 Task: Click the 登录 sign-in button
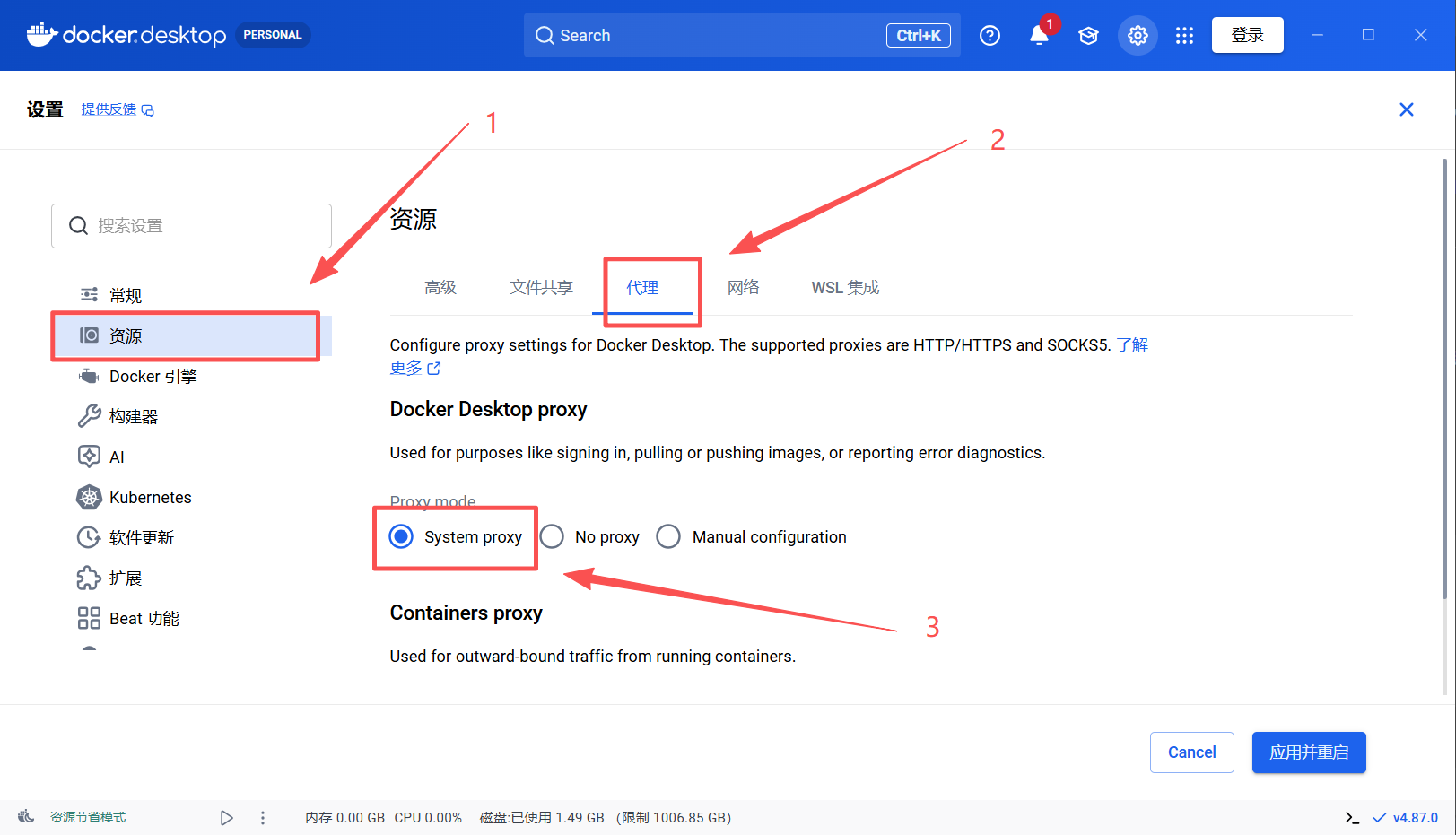point(1247,35)
